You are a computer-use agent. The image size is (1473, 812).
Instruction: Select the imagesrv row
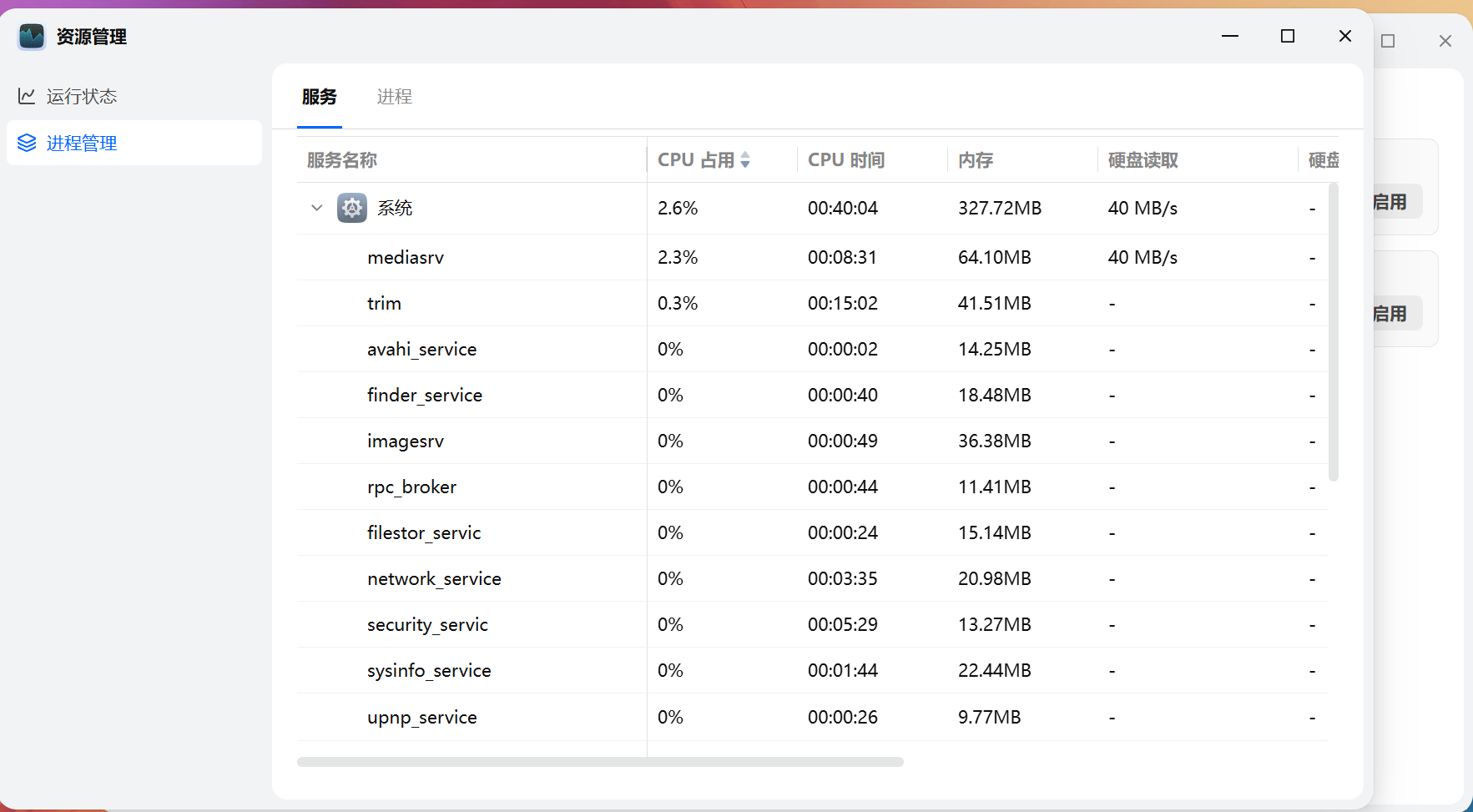coord(813,441)
